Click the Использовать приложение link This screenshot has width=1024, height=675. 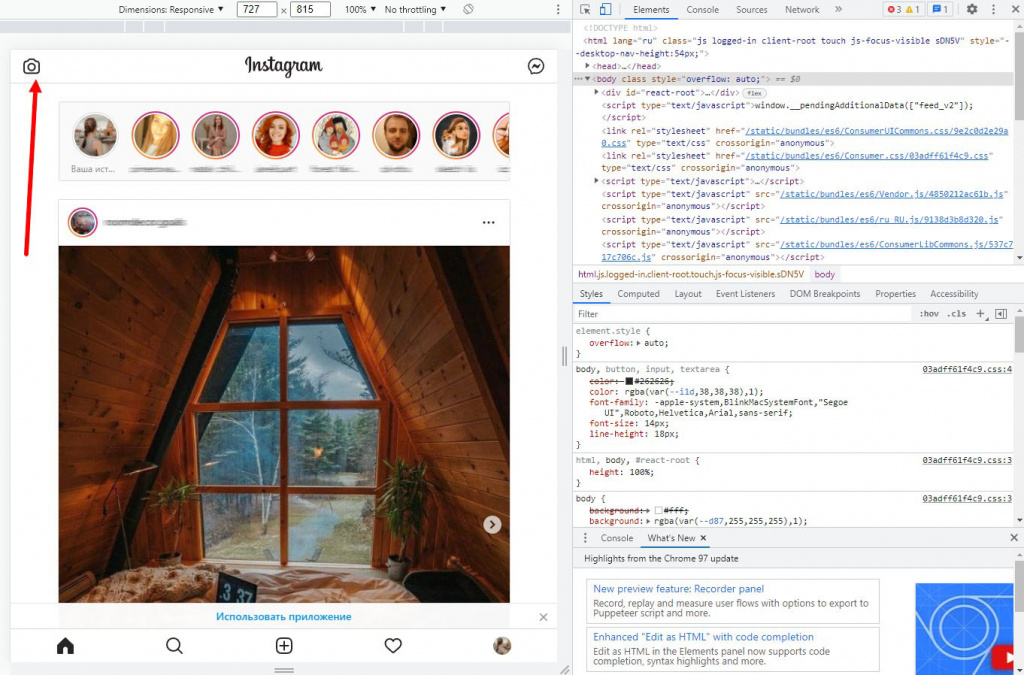[x=283, y=617]
